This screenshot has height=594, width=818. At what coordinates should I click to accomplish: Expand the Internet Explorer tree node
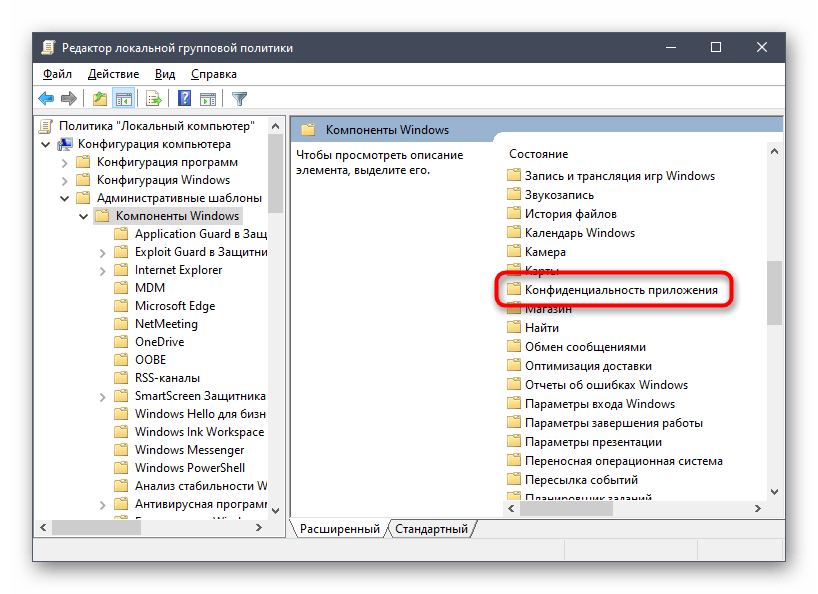click(x=101, y=269)
